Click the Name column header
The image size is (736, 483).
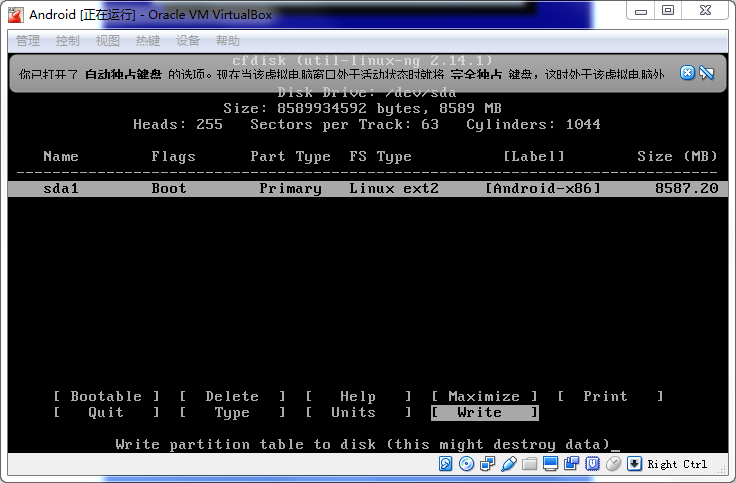61,156
